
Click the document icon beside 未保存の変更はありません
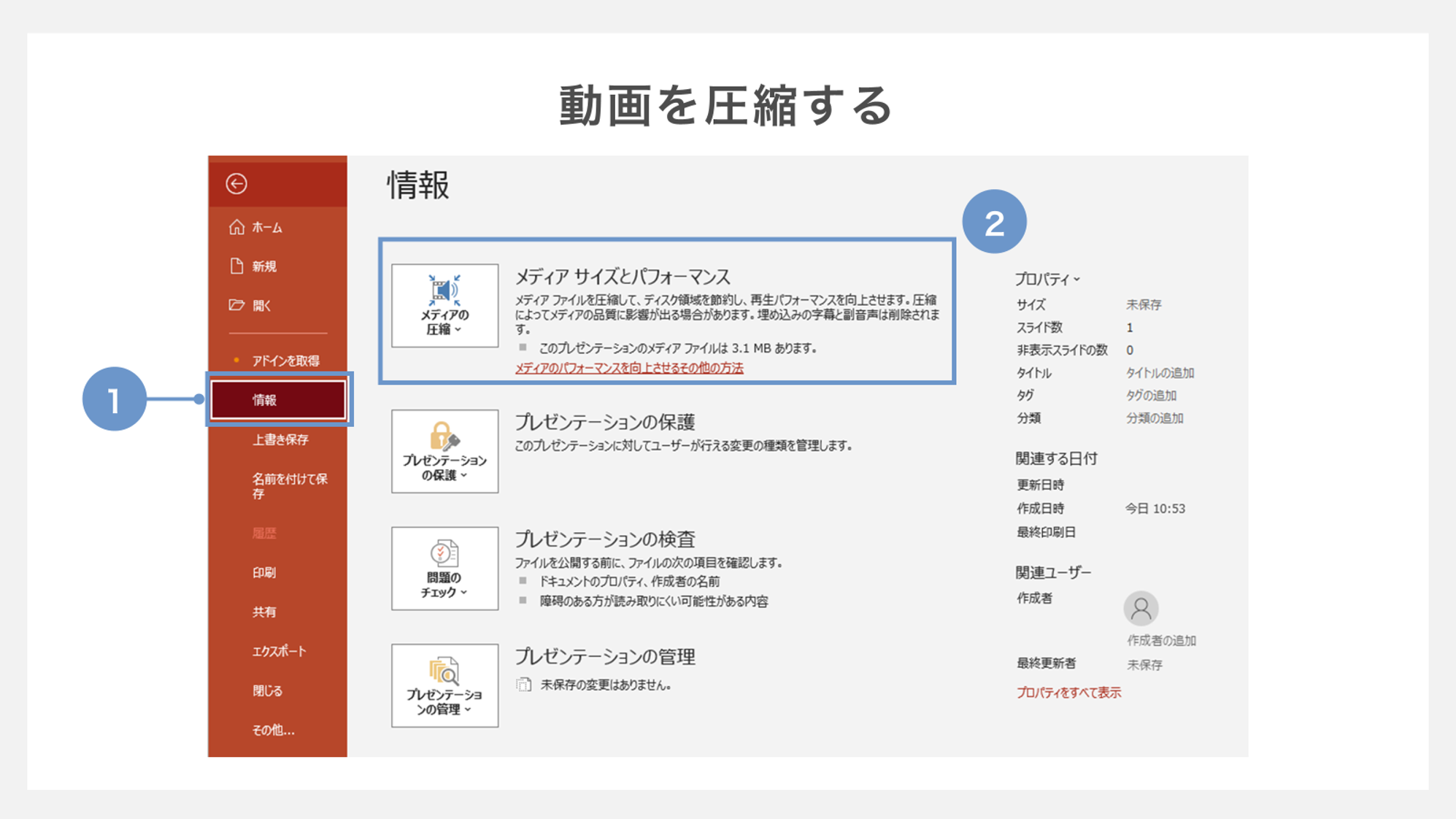tap(523, 685)
